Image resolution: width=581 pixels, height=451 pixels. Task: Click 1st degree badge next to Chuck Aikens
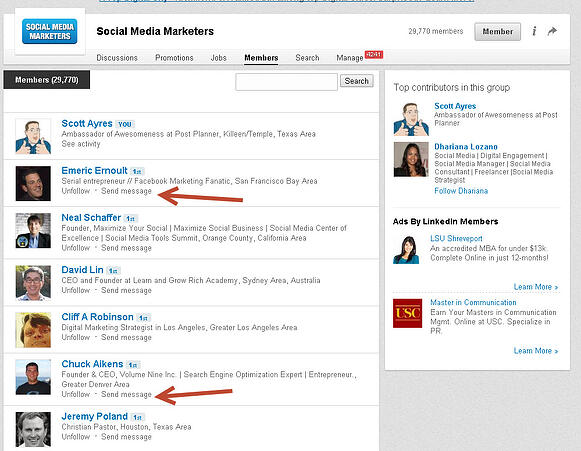[x=133, y=365]
